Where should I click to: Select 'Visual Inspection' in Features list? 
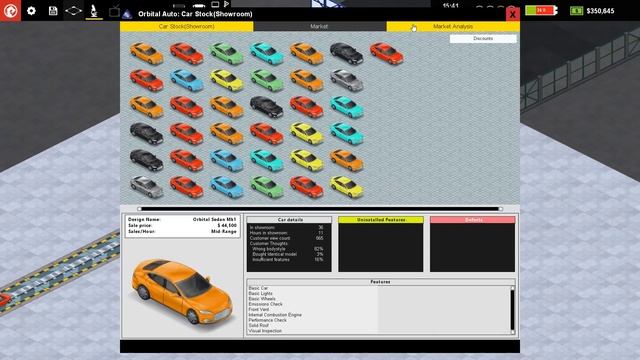click(x=265, y=331)
